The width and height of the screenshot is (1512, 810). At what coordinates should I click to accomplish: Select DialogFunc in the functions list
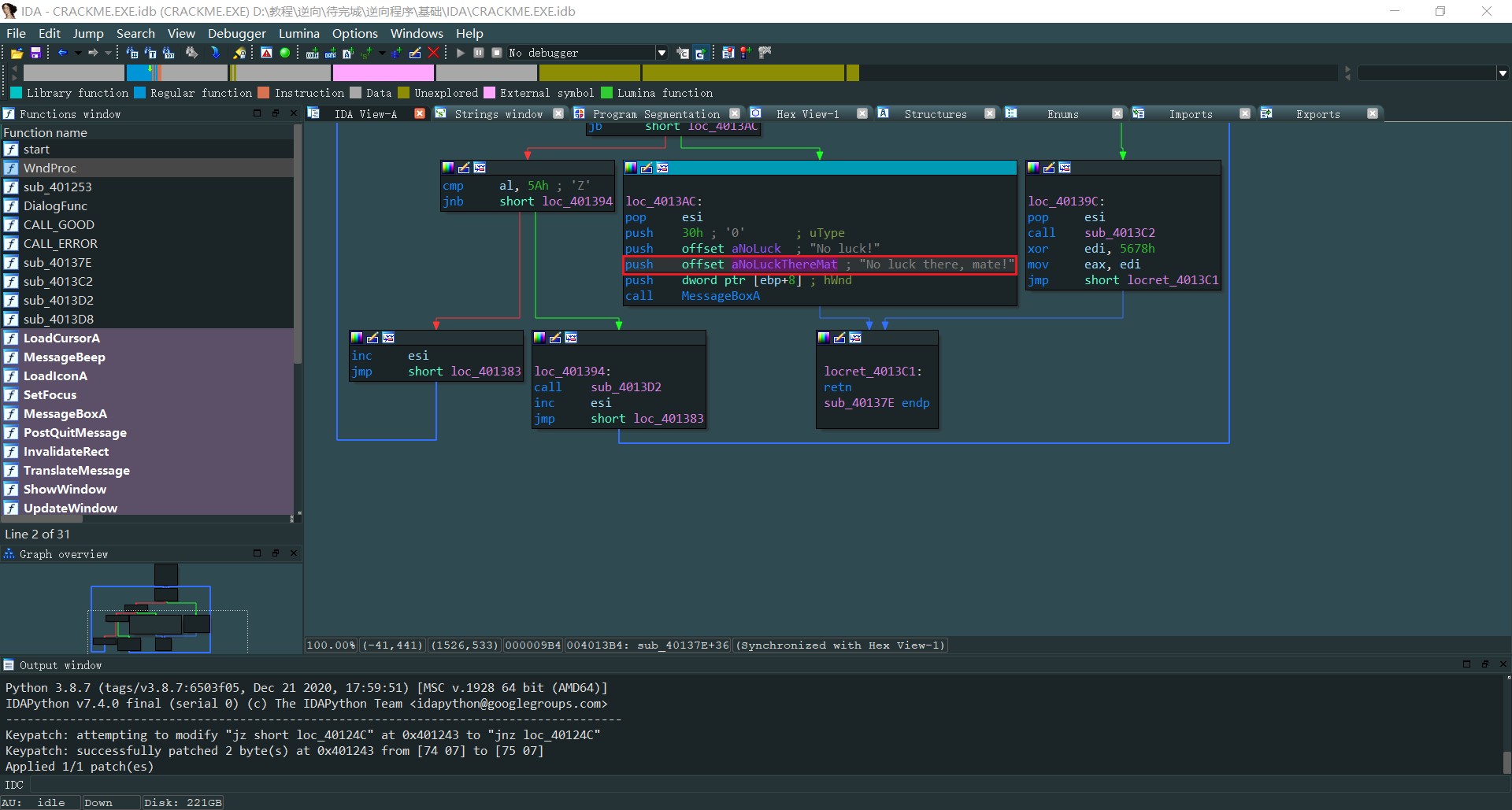pyautogui.click(x=55, y=205)
